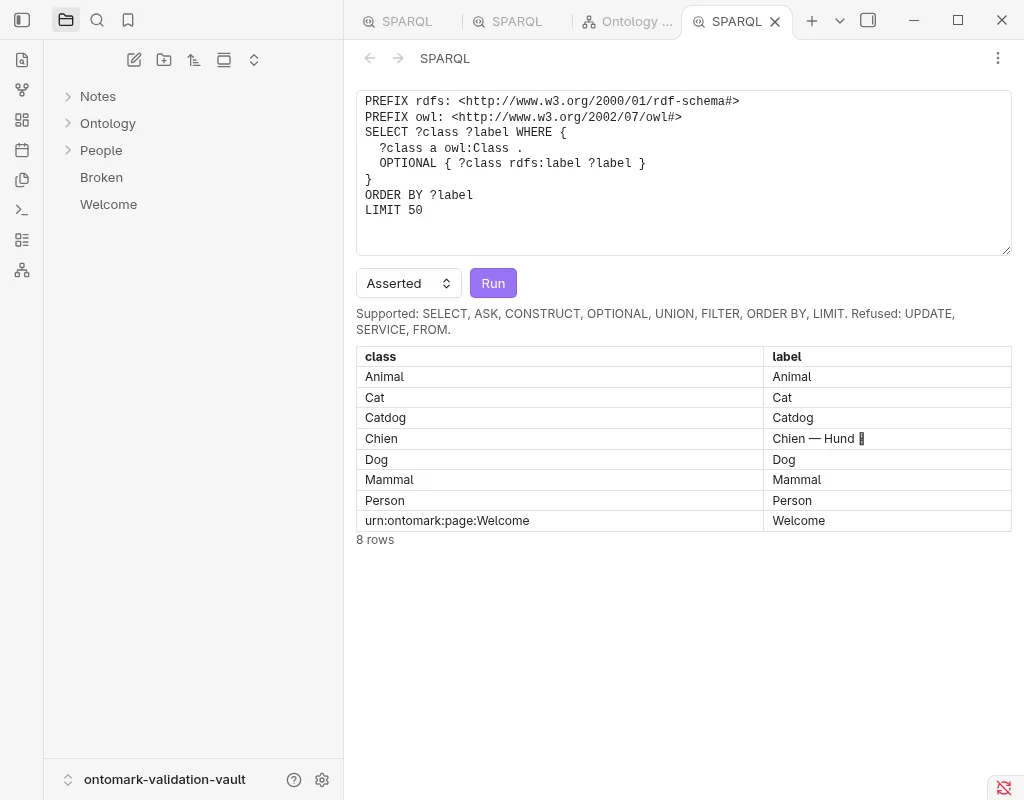The image size is (1024, 800).
Task: Create a new note
Action: pos(134,60)
